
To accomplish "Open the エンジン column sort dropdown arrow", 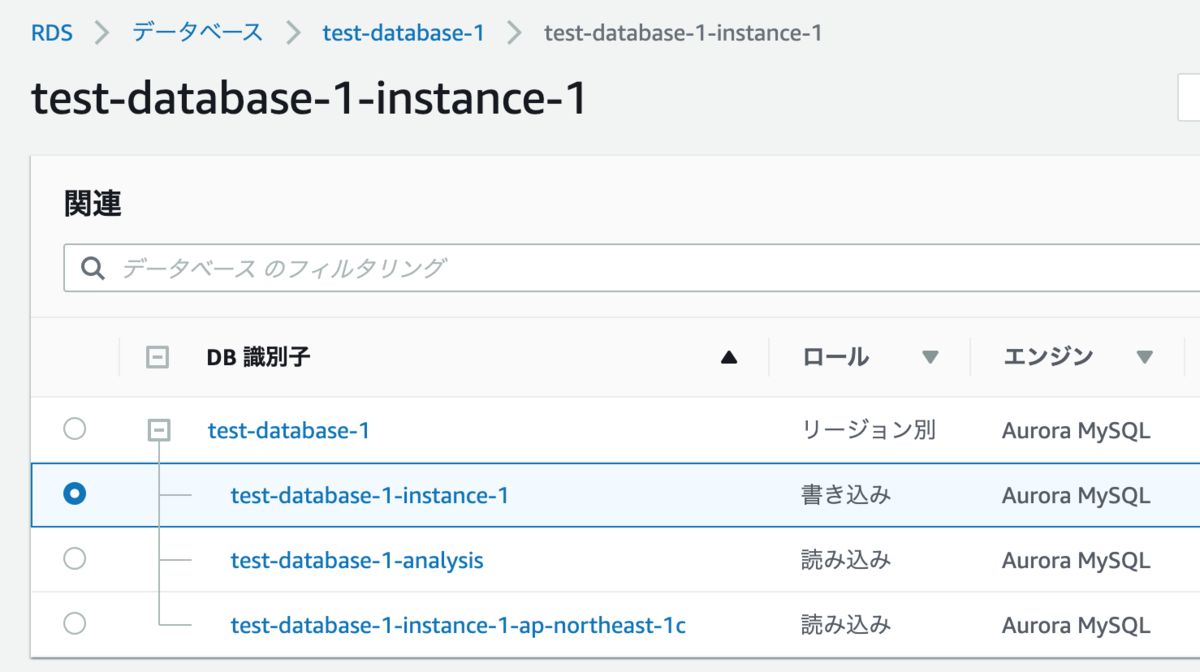I will pos(1145,357).
